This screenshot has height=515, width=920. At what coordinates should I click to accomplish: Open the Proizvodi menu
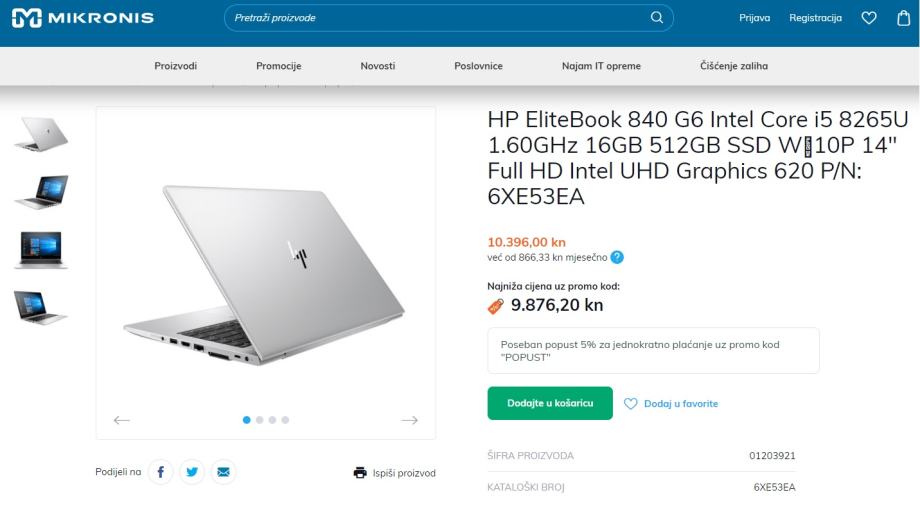[175, 66]
